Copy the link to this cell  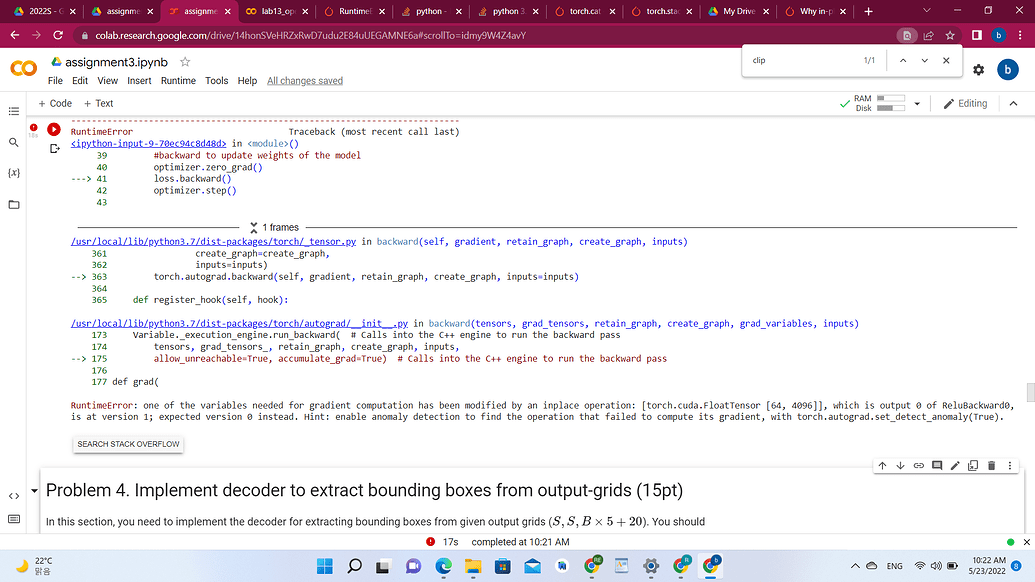(x=918, y=465)
